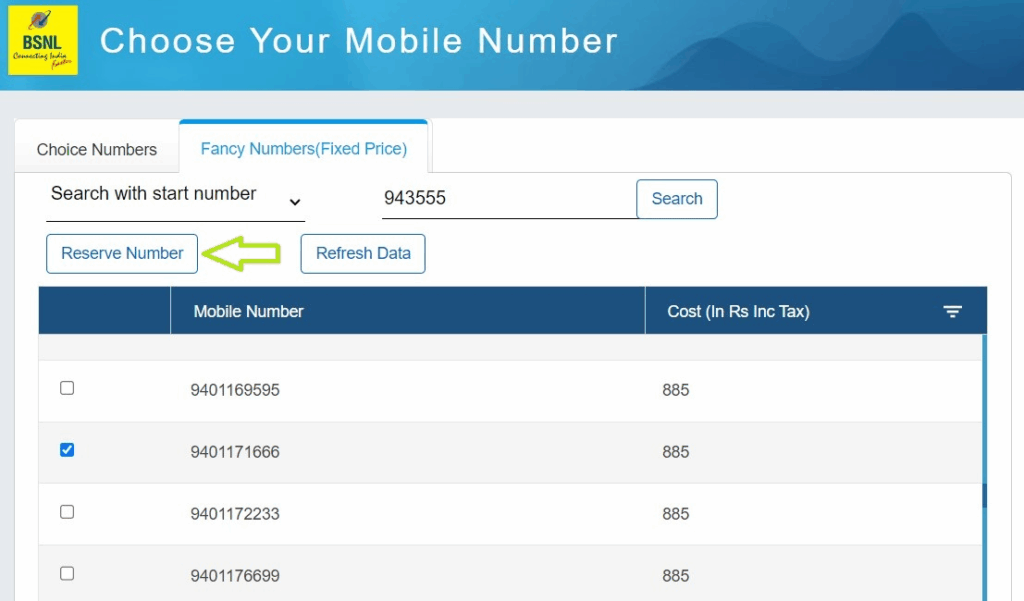Check the box next to 9401176699
The height and width of the screenshot is (601, 1024).
pos(67,574)
